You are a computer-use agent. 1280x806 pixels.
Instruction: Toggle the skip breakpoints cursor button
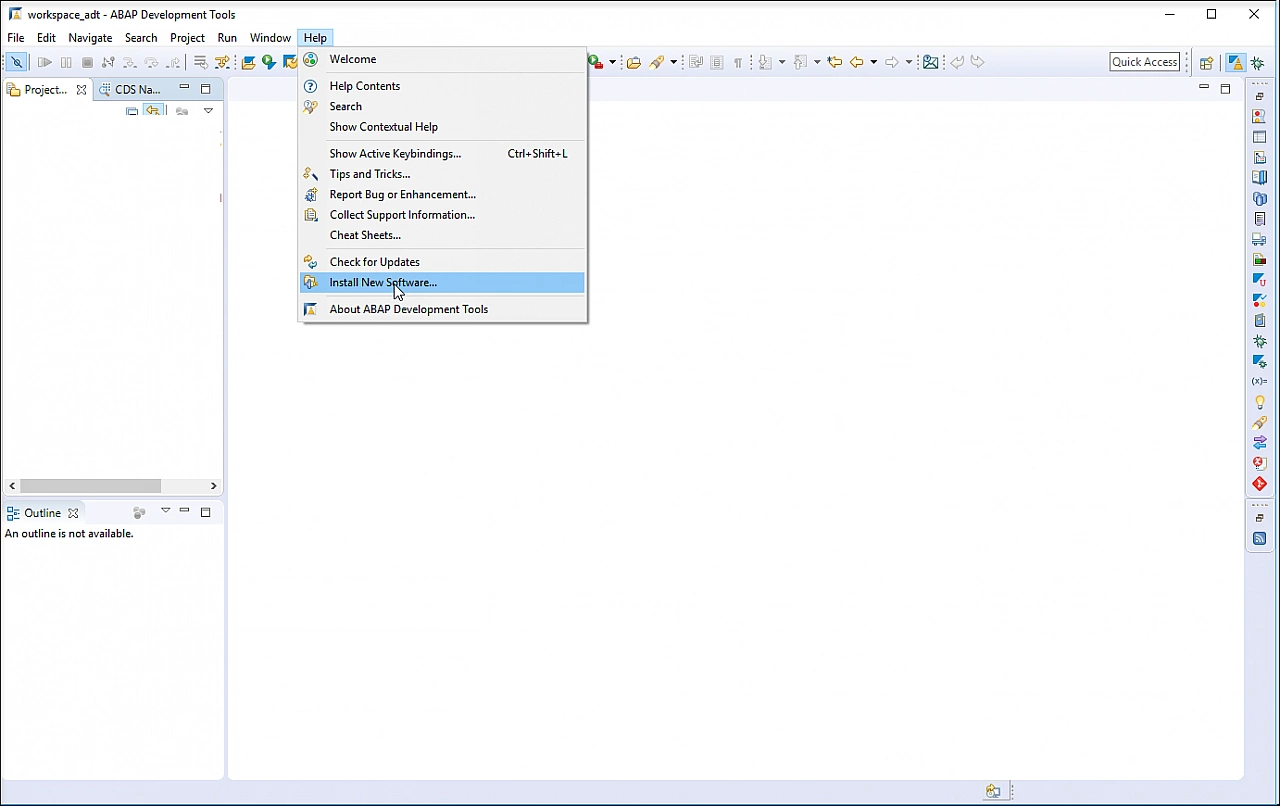click(x=16, y=62)
